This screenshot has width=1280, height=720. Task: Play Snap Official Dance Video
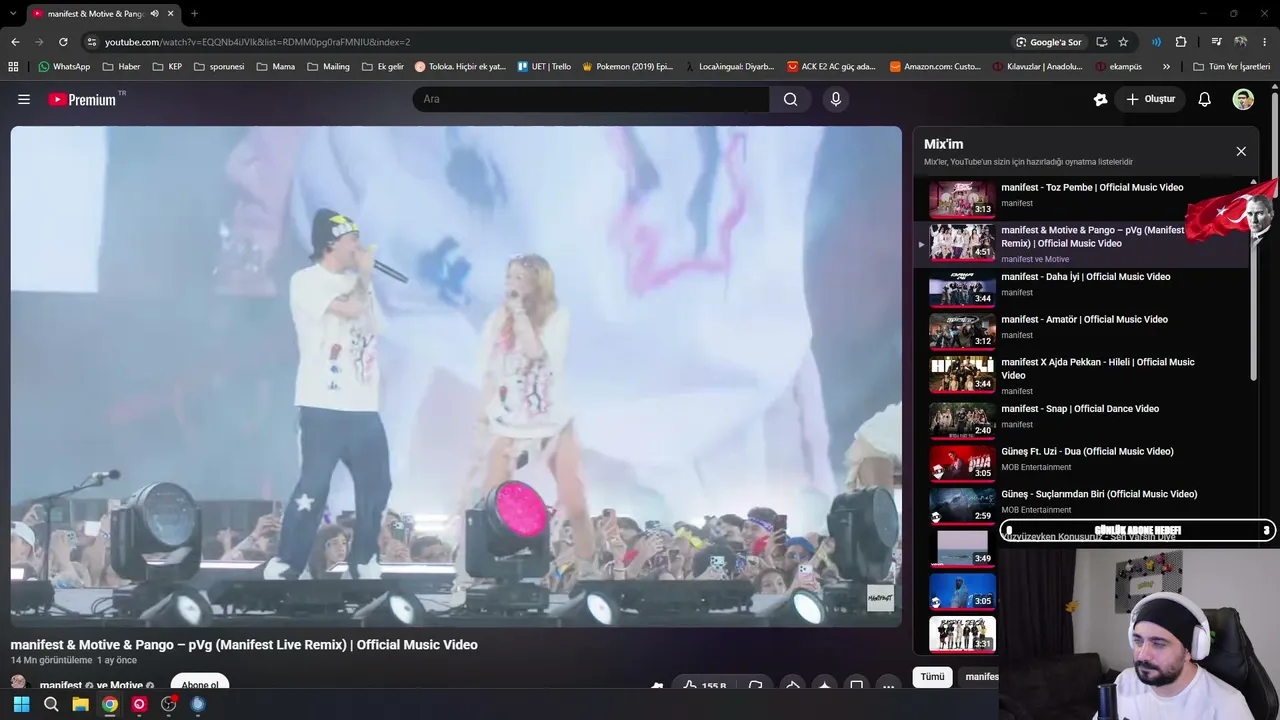[x=1080, y=419]
